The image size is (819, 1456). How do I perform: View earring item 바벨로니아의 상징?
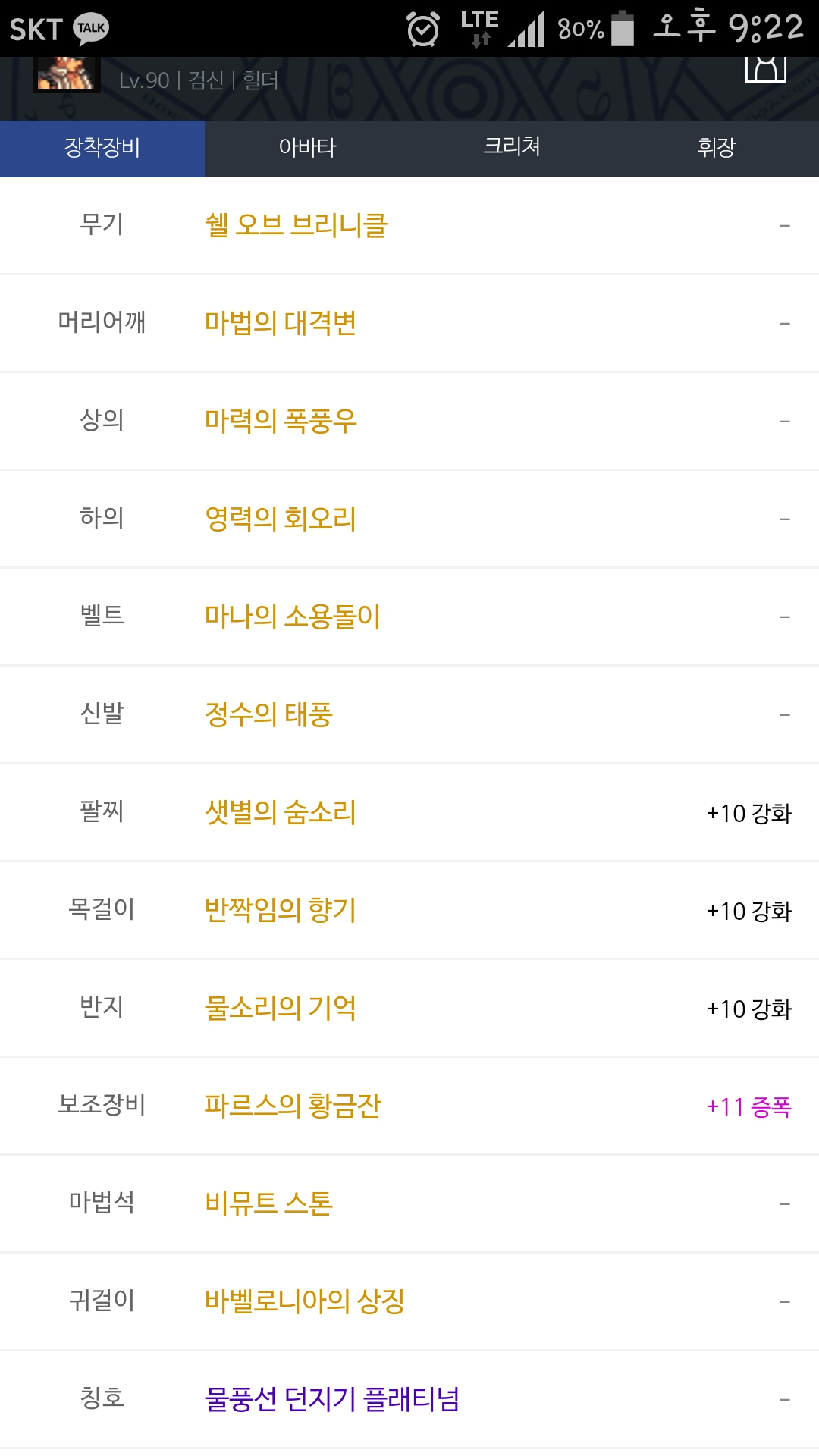(x=304, y=1302)
